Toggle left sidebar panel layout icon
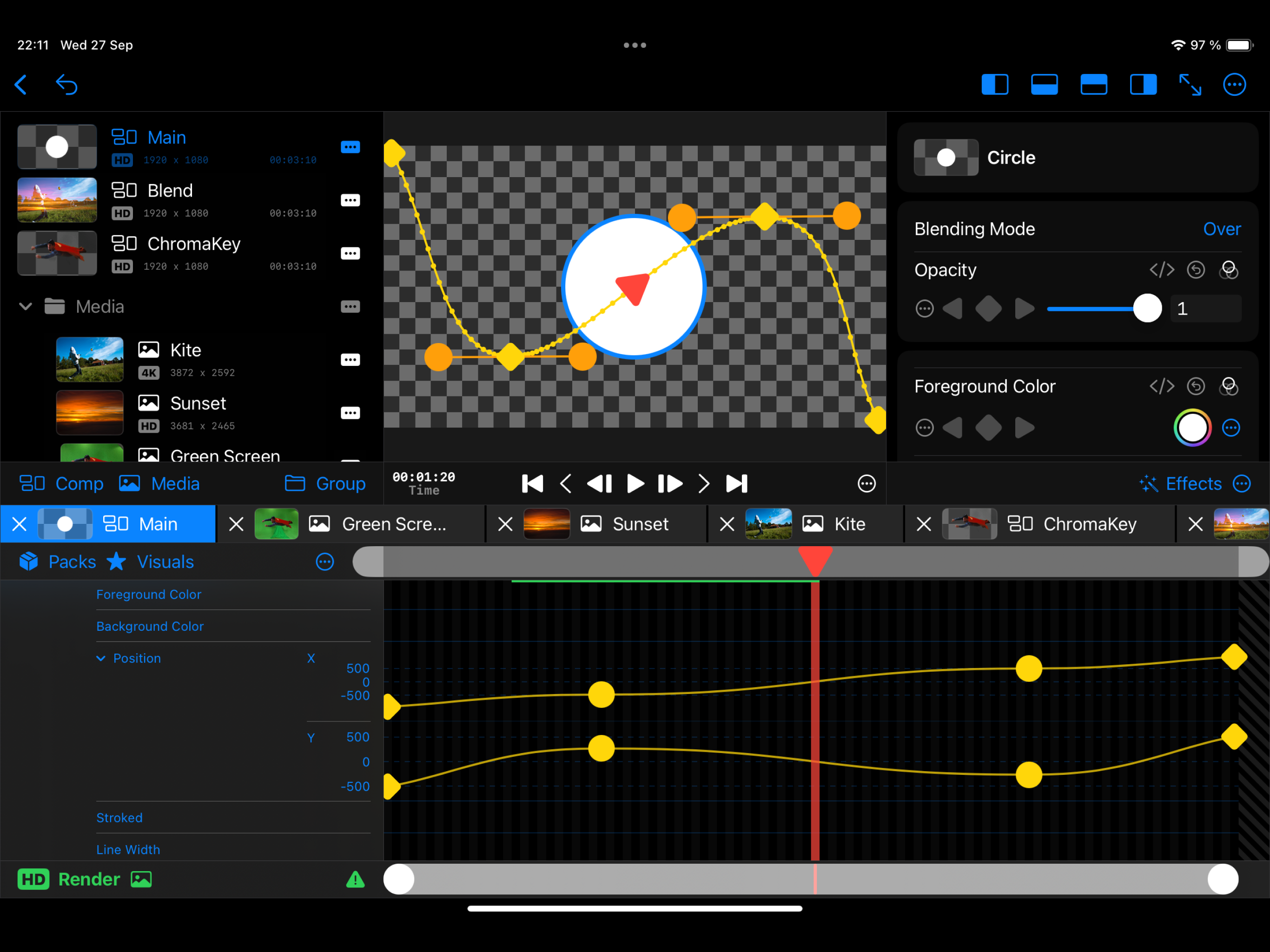This screenshot has height=952, width=1270. coord(994,85)
